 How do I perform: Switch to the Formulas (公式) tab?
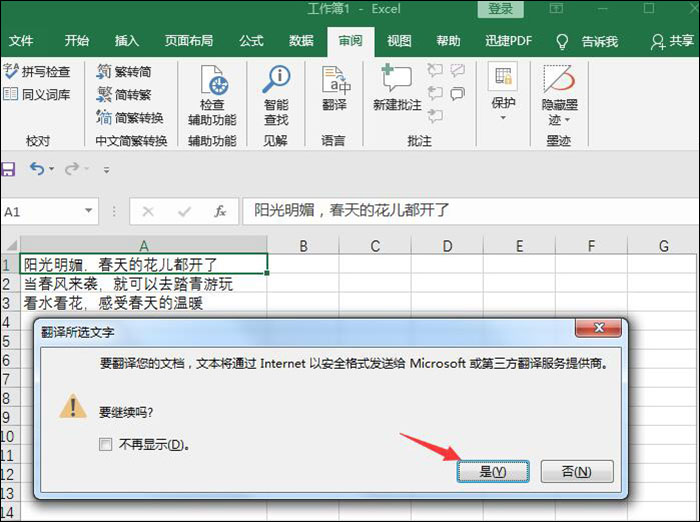tap(251, 42)
